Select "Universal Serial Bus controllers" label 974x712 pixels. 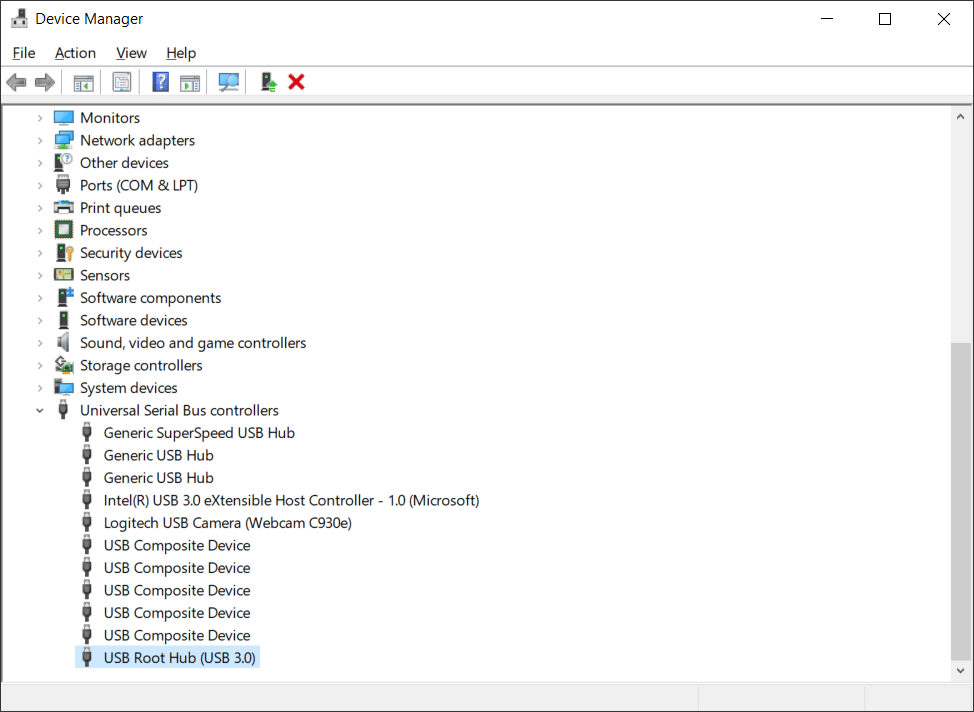179,411
